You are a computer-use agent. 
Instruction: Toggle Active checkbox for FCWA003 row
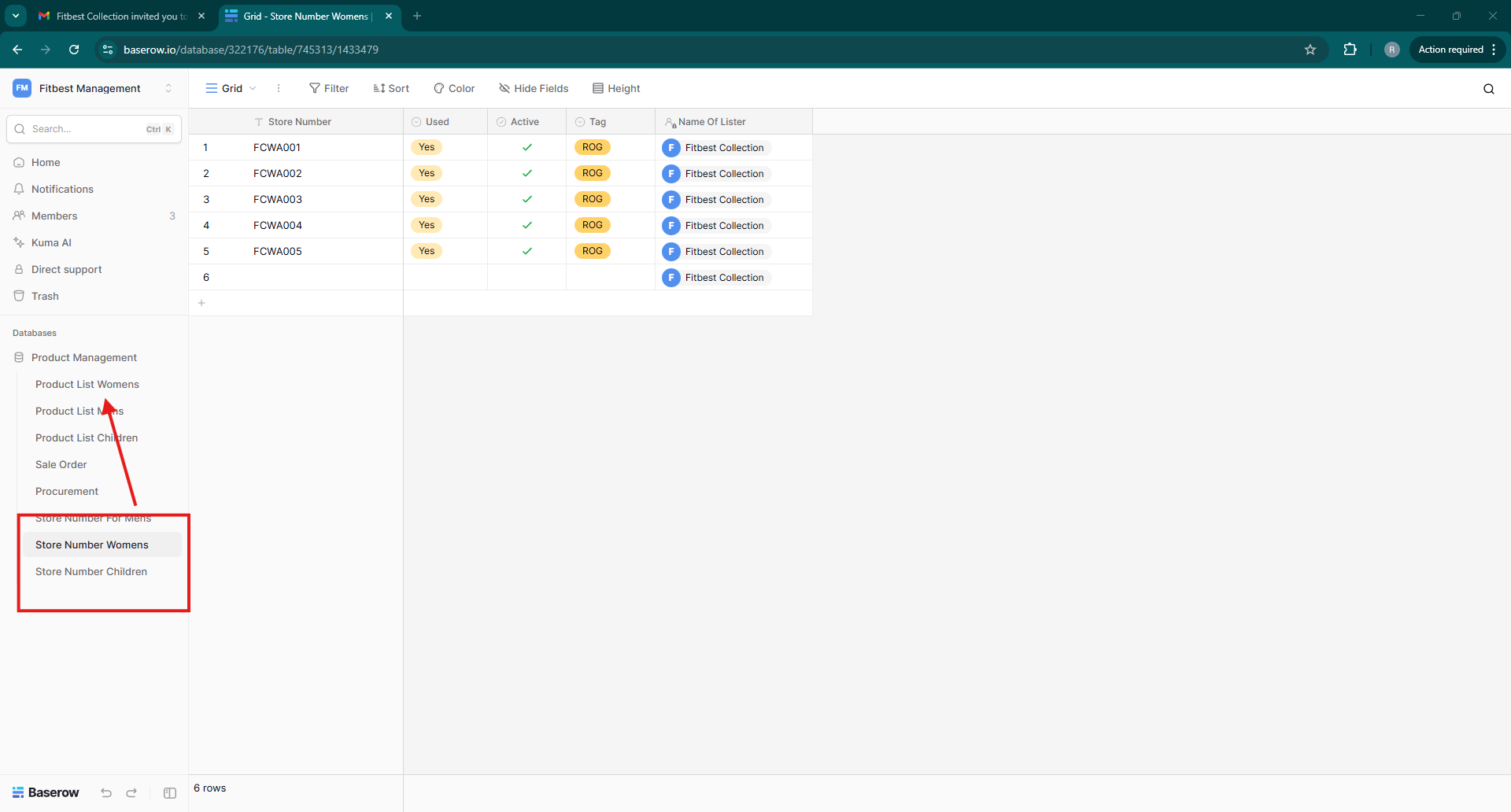point(526,199)
